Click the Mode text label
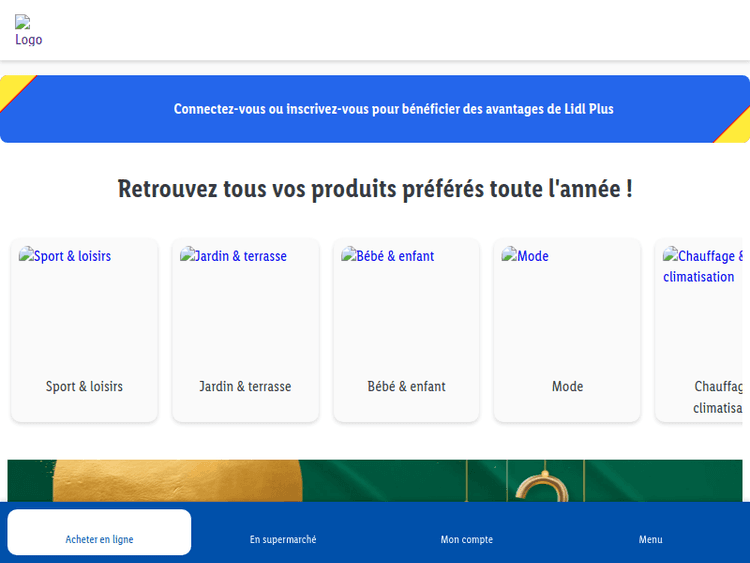The width and height of the screenshot is (750, 563). (x=567, y=386)
